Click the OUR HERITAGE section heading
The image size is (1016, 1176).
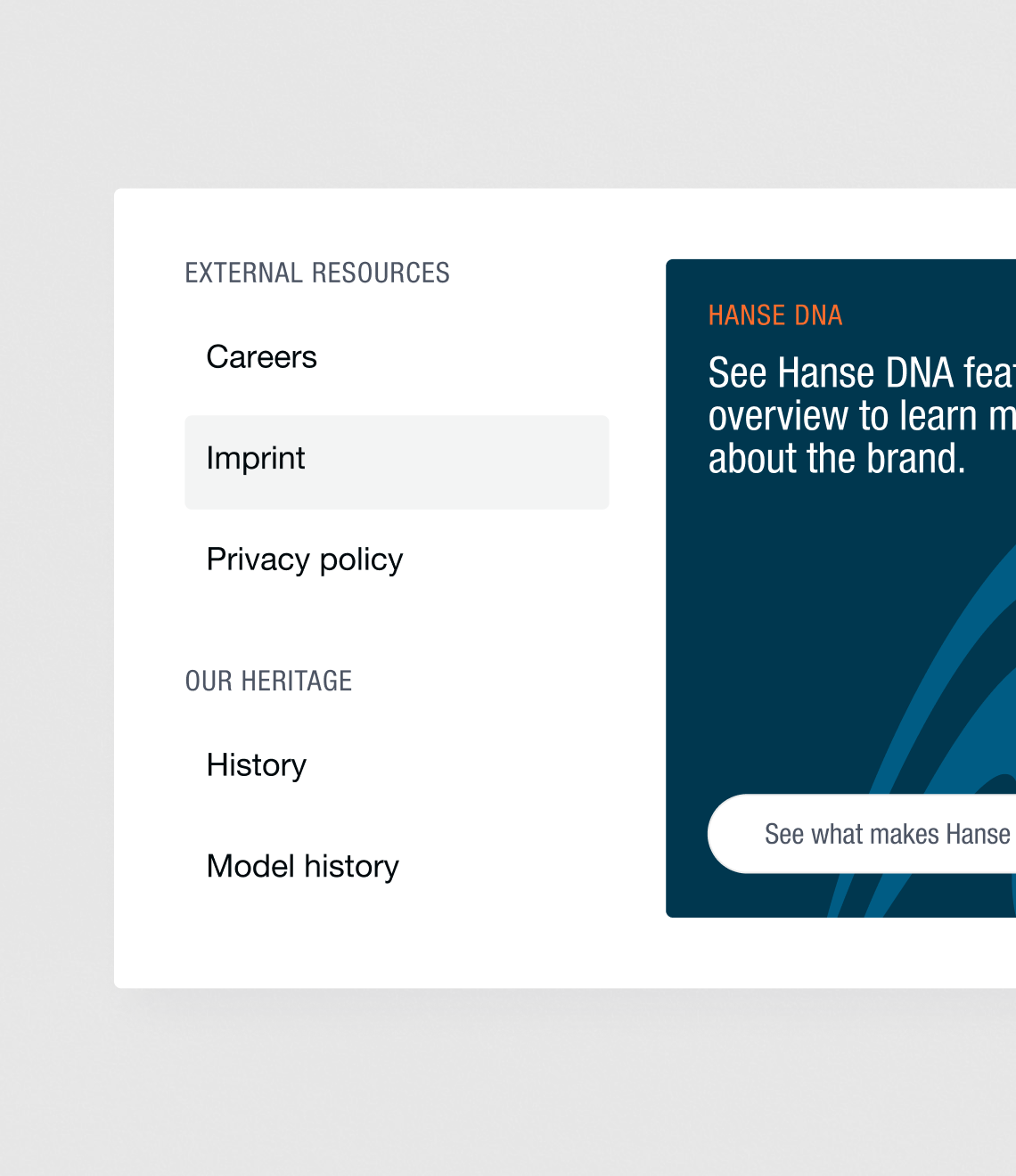269,681
